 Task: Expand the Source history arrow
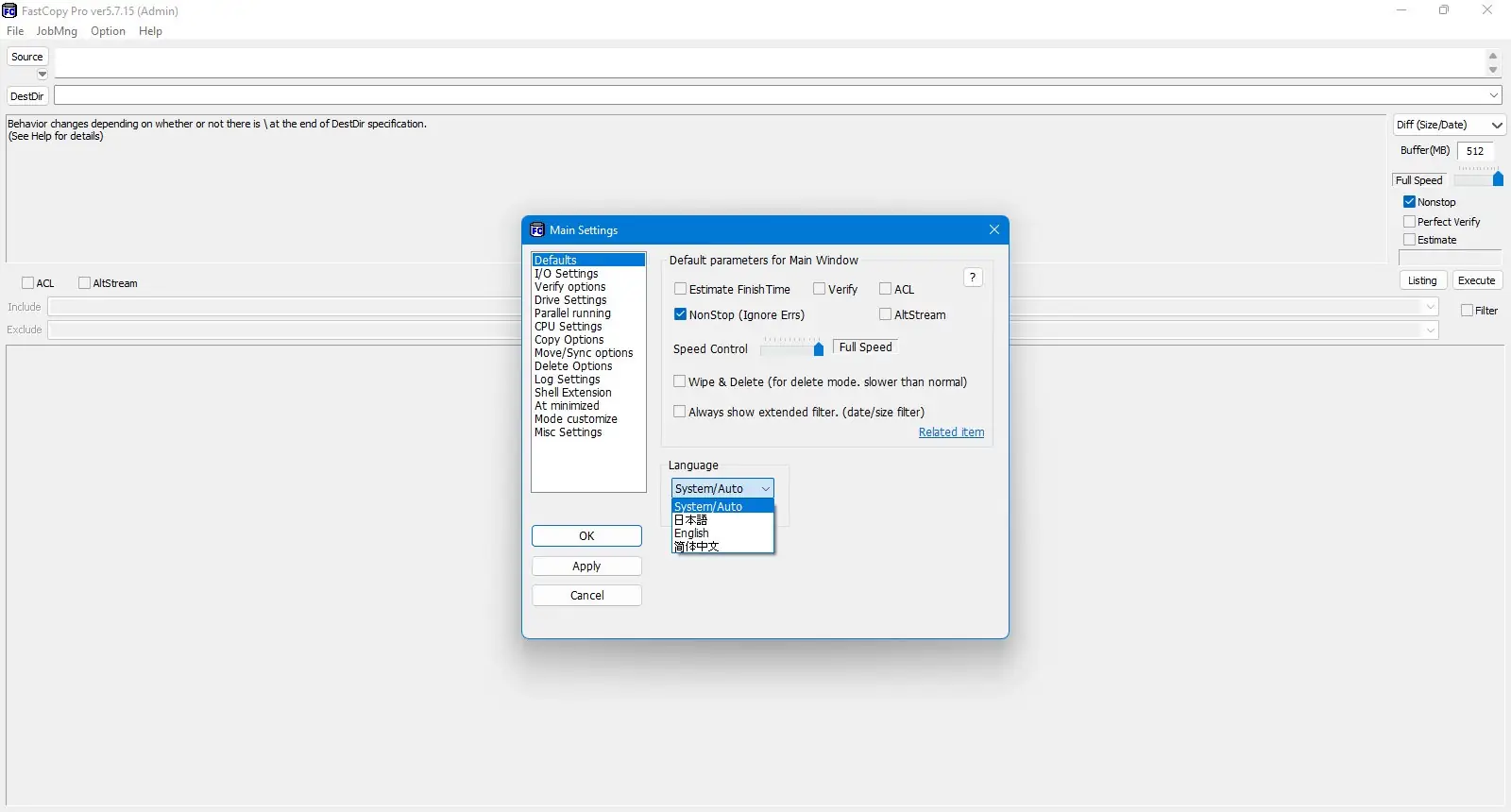click(42, 74)
